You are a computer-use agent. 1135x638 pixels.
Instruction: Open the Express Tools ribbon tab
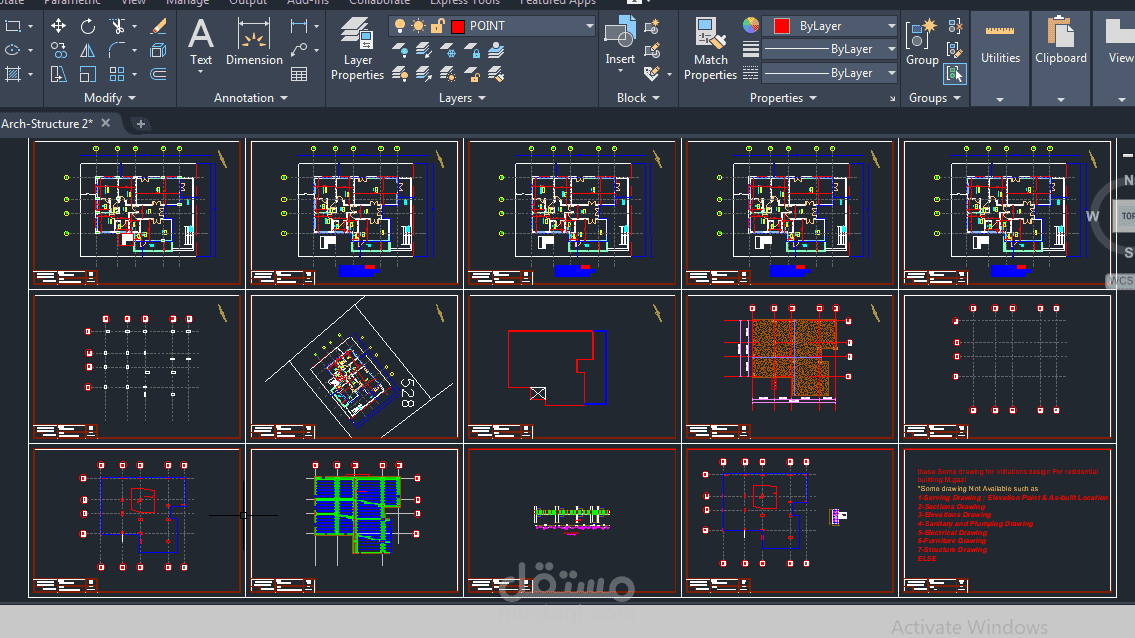click(465, 2)
